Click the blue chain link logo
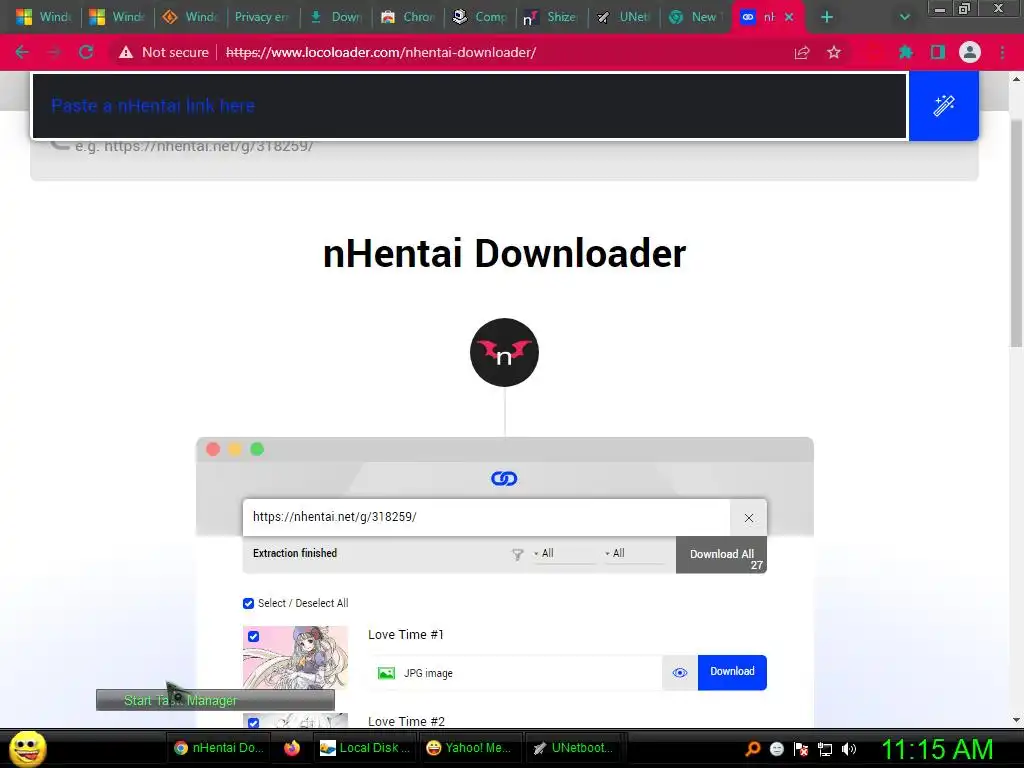Image resolution: width=1024 pixels, height=768 pixels. 504,479
